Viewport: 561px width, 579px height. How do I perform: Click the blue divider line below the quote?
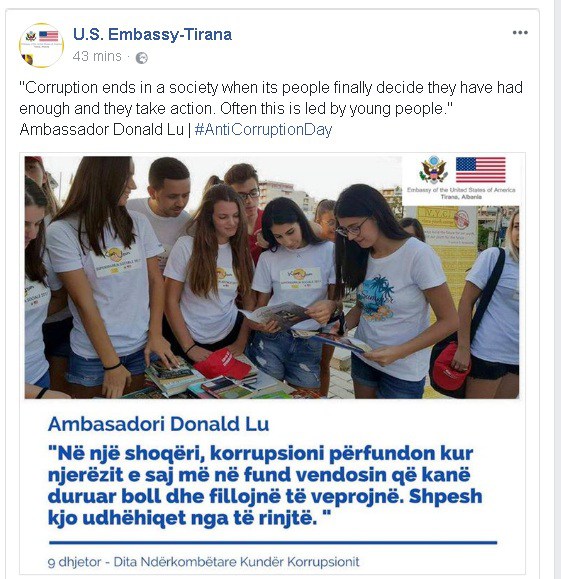pyautogui.click(x=273, y=542)
